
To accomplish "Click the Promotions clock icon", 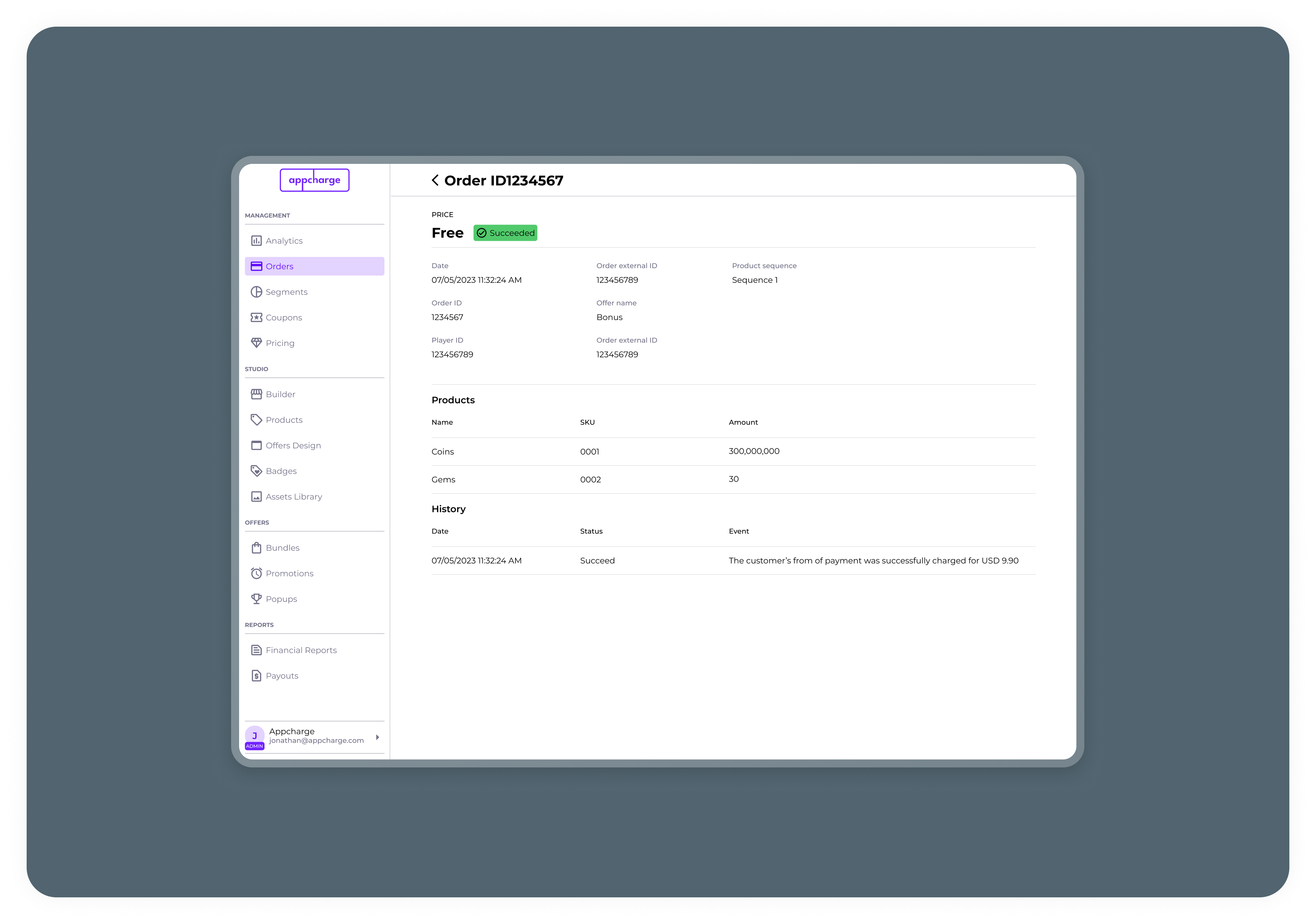I will coord(256,573).
